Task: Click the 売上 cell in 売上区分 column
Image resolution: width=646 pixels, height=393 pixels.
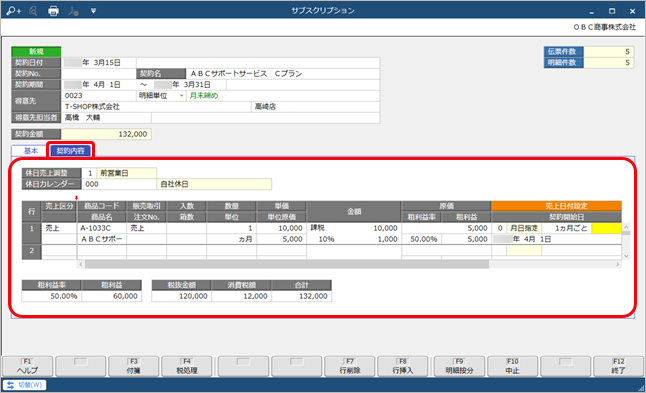Action: pyautogui.click(x=59, y=228)
